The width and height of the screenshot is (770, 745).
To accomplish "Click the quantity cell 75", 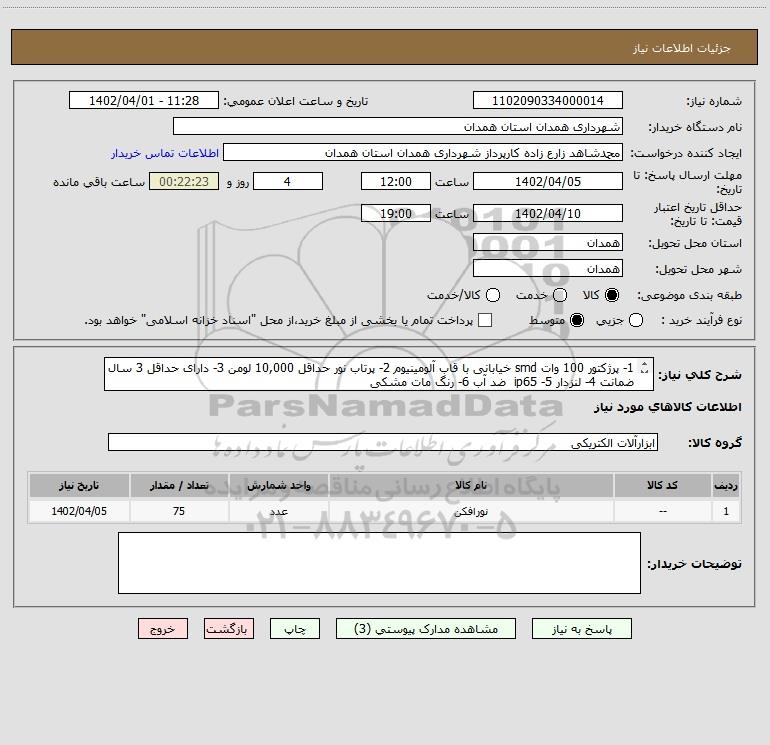I will click(x=179, y=512).
